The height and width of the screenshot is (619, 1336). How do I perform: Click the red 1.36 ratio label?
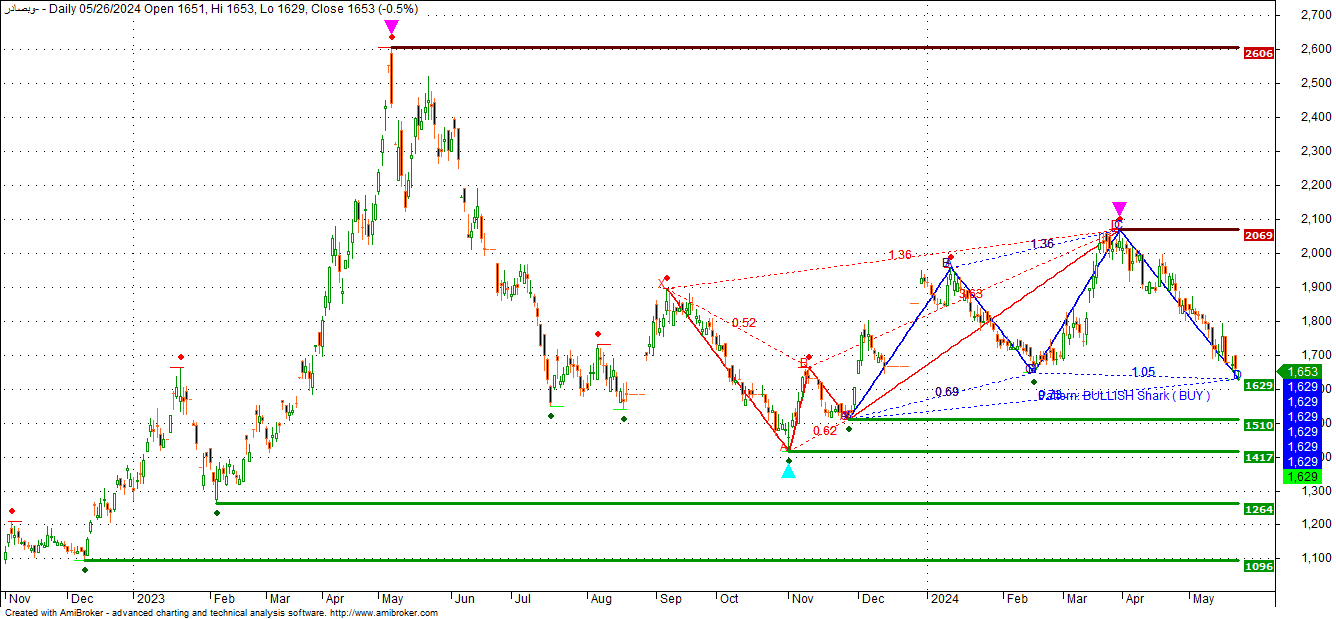click(x=900, y=256)
